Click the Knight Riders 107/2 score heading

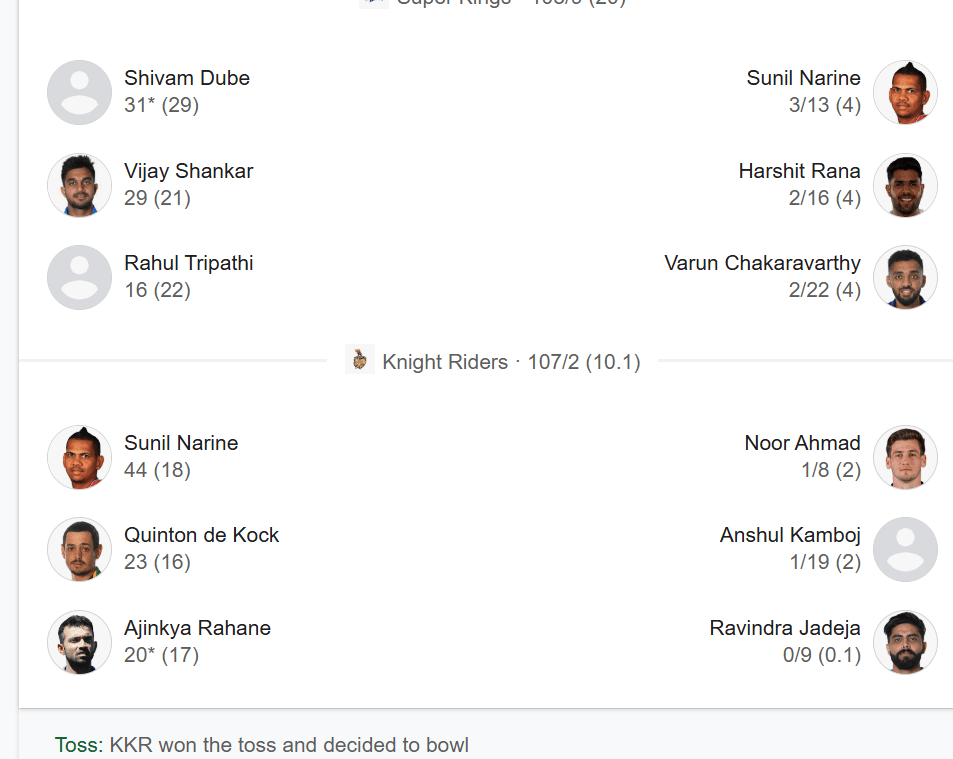coord(511,362)
